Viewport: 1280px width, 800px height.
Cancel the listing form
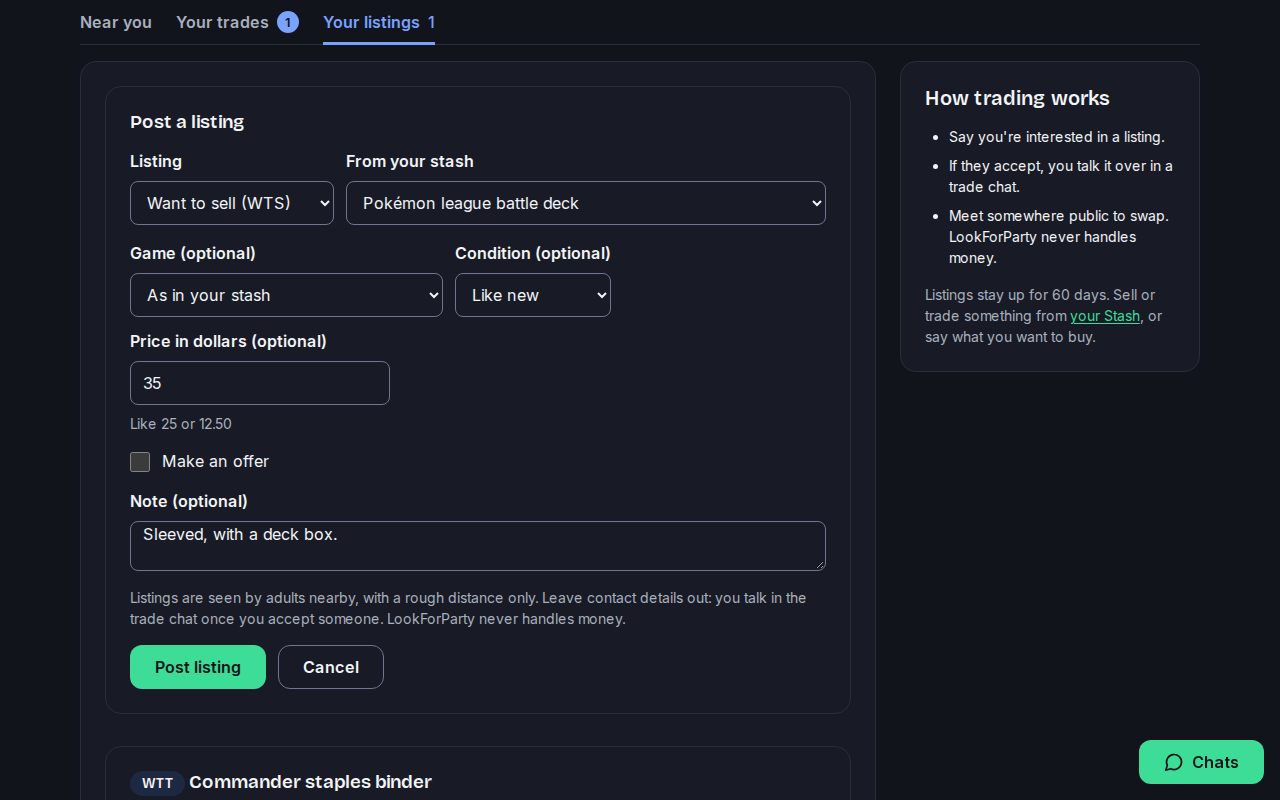point(331,667)
